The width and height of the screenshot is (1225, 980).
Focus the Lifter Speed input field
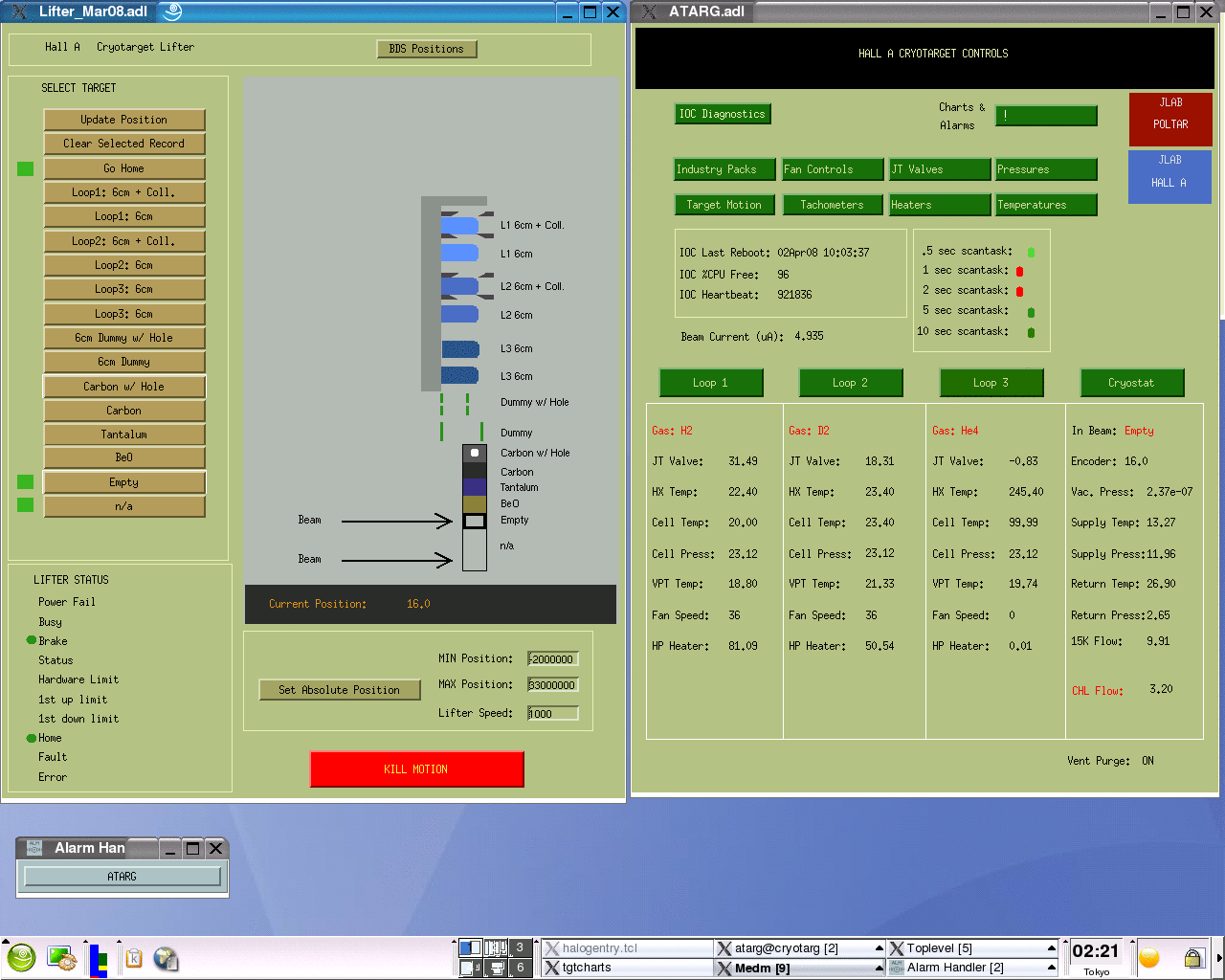(553, 713)
